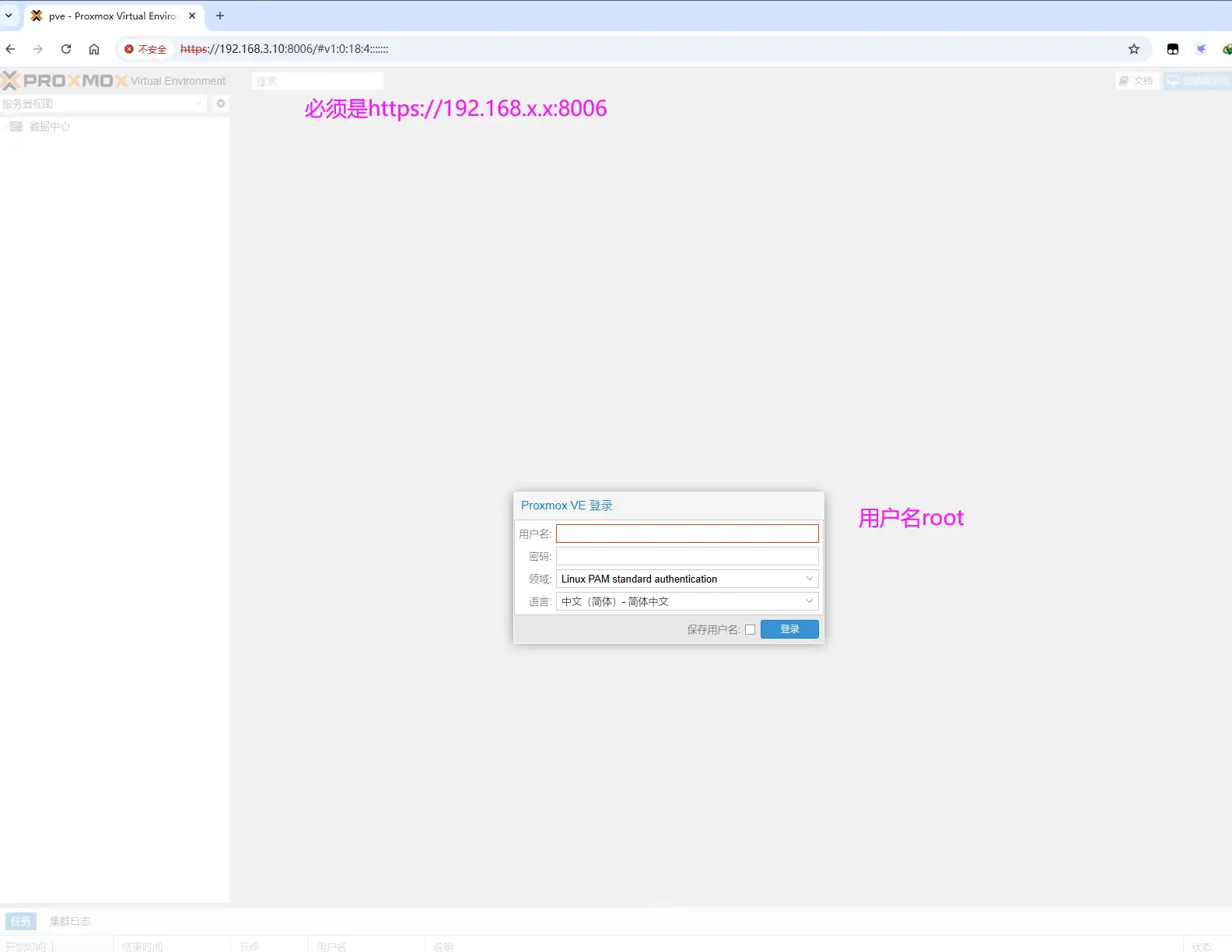Click the 登录 login button
Viewport: 1232px width, 952px height.
(789, 629)
